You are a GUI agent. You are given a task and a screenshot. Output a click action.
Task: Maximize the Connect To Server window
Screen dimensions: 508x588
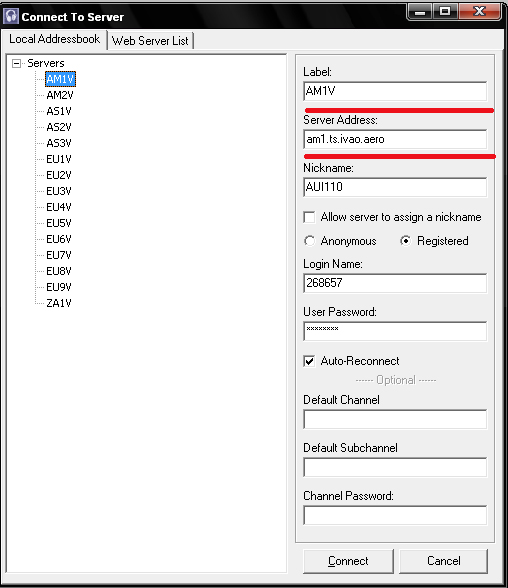[x=445, y=12]
